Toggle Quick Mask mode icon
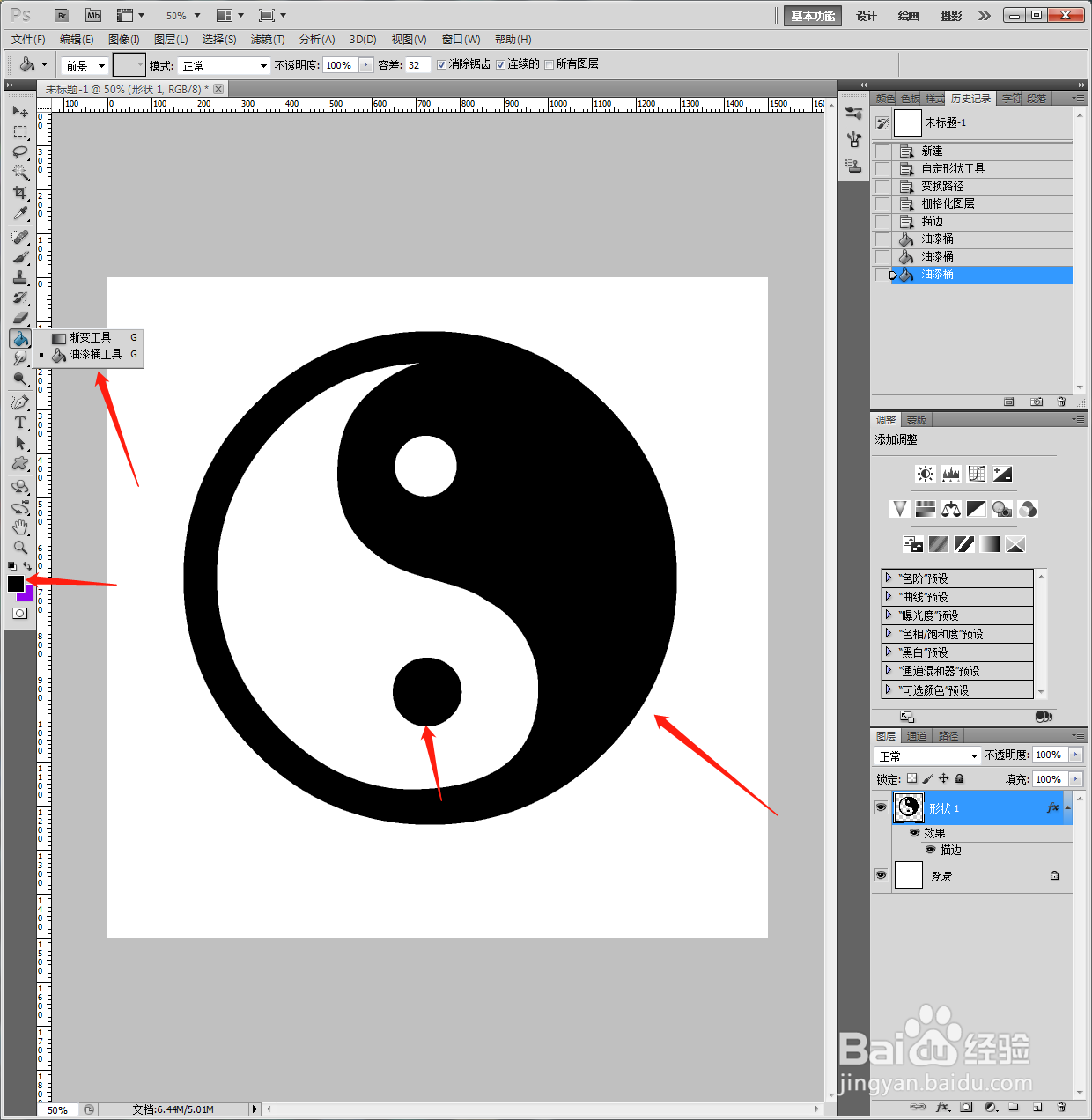Image resolution: width=1092 pixels, height=1120 pixels. pyautogui.click(x=19, y=614)
